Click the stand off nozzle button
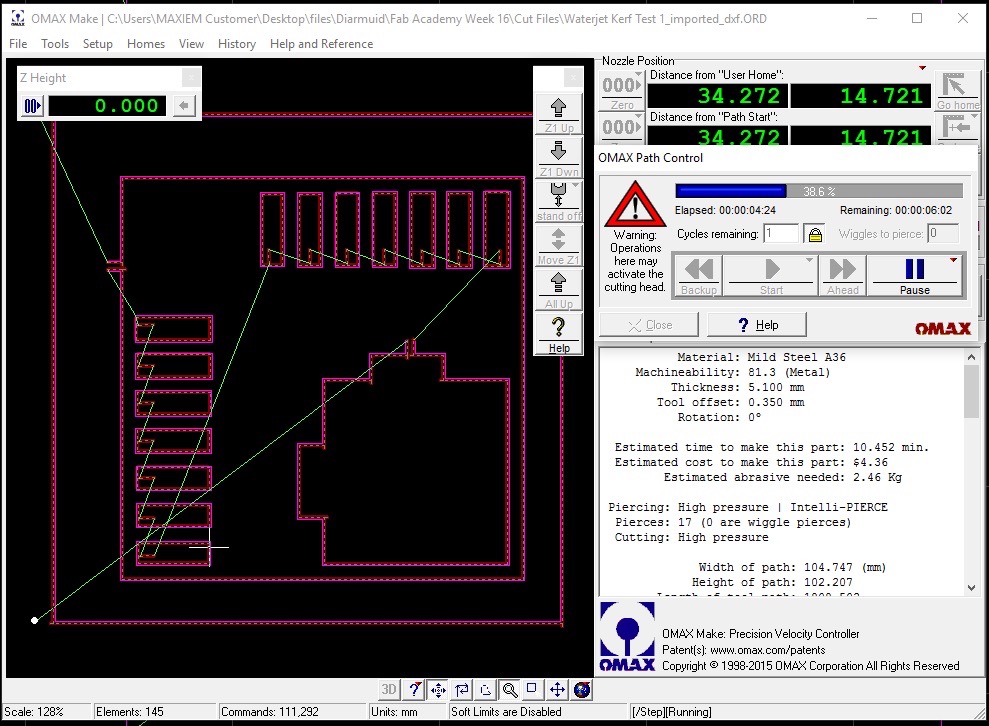The height and width of the screenshot is (726, 989). click(x=558, y=202)
